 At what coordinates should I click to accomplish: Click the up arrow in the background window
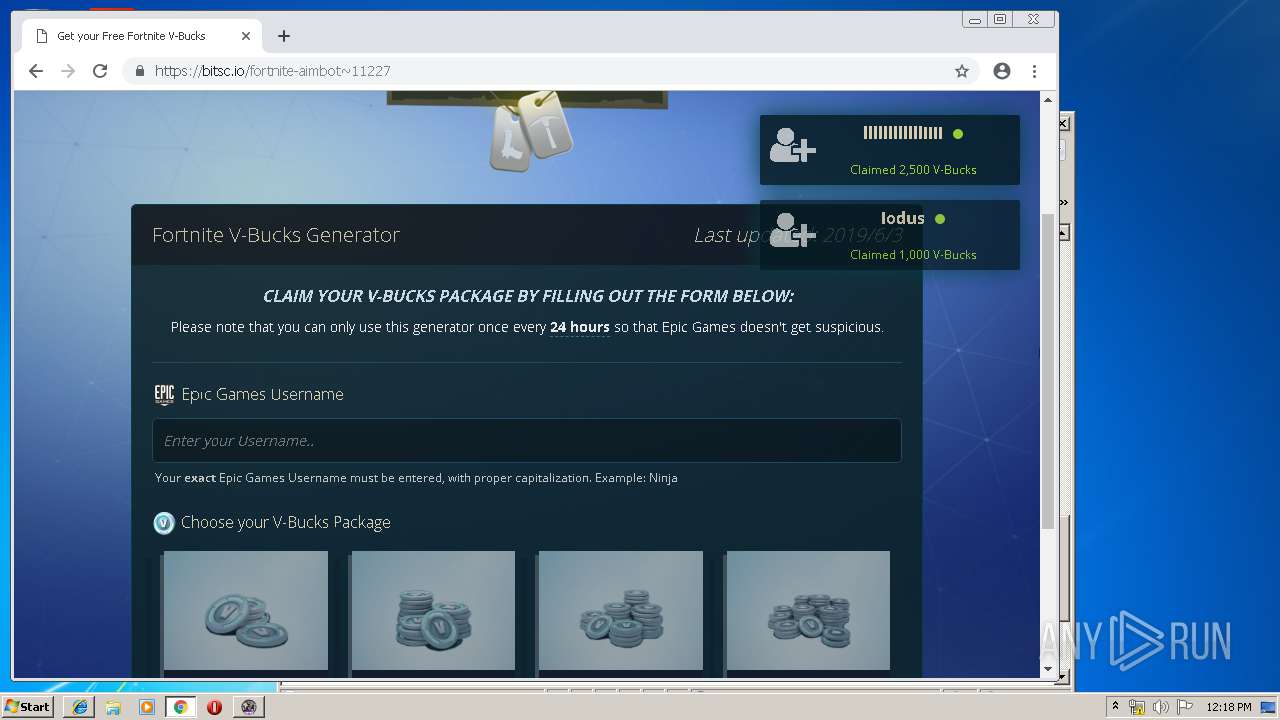(x=1064, y=232)
